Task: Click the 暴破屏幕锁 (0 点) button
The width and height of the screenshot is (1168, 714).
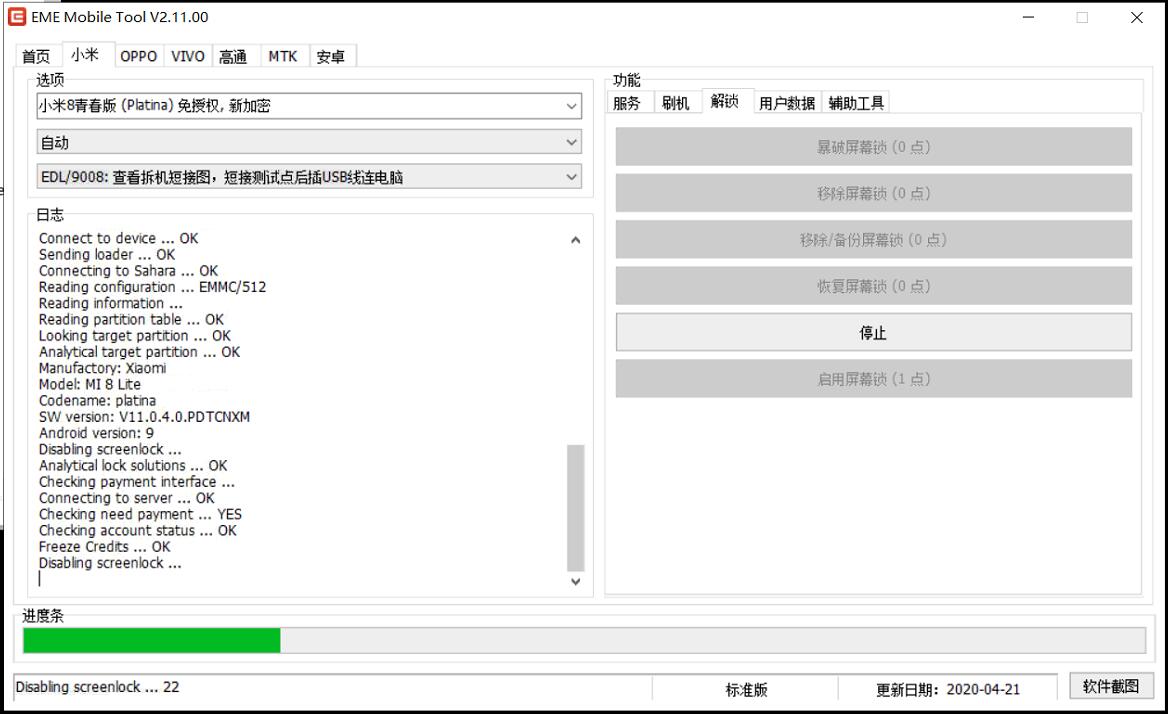Action: tap(874, 147)
